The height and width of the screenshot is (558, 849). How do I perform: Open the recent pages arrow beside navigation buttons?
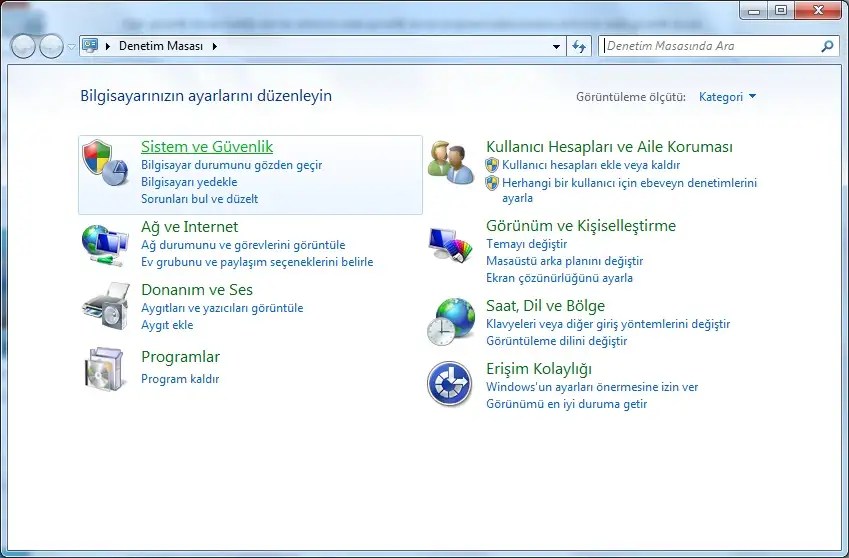pos(71,47)
